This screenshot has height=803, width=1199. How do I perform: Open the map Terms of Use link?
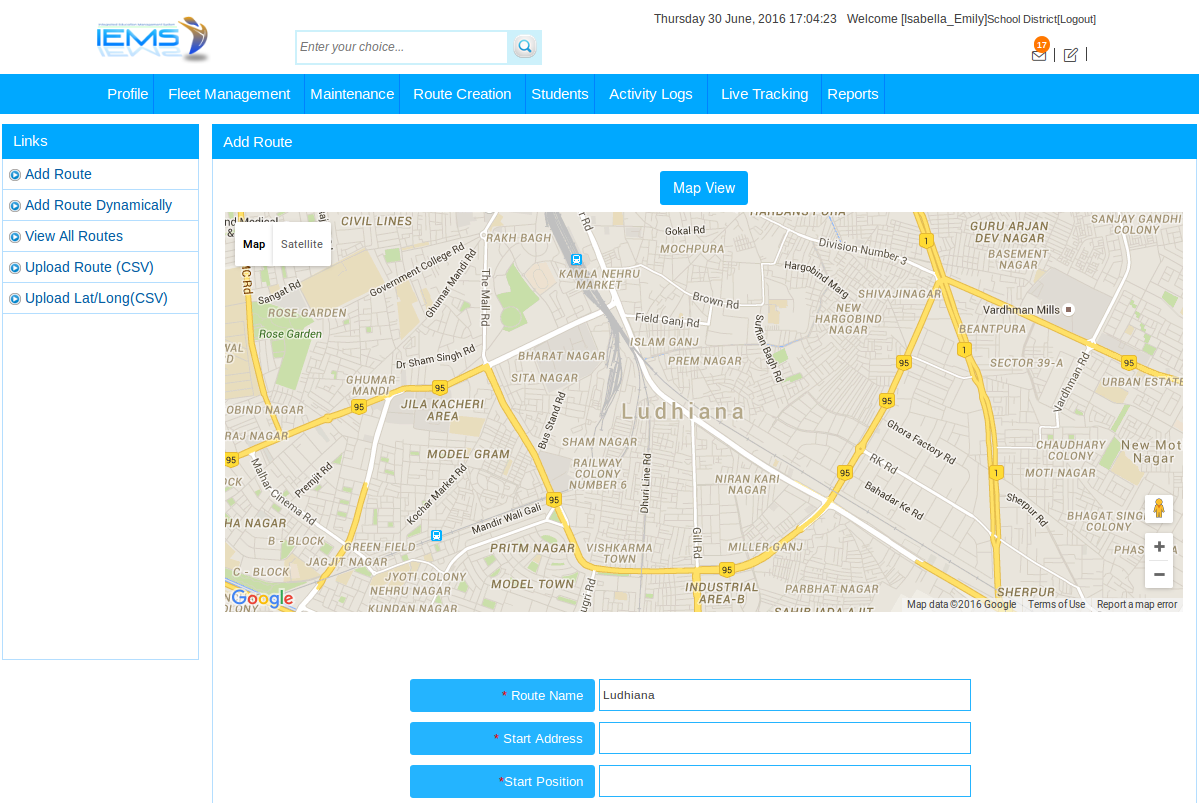coord(1056,604)
